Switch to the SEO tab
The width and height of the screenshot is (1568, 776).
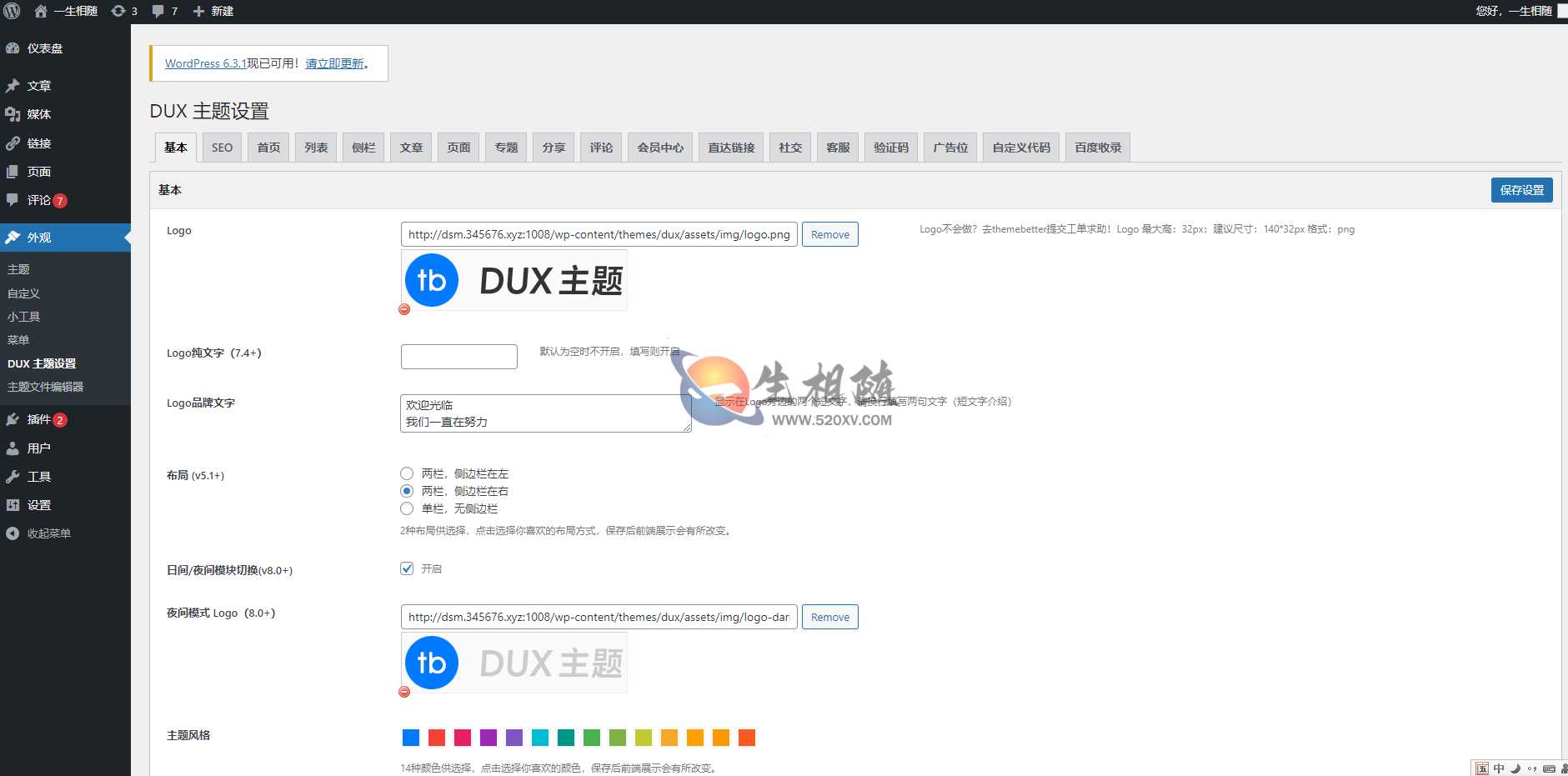tap(222, 147)
